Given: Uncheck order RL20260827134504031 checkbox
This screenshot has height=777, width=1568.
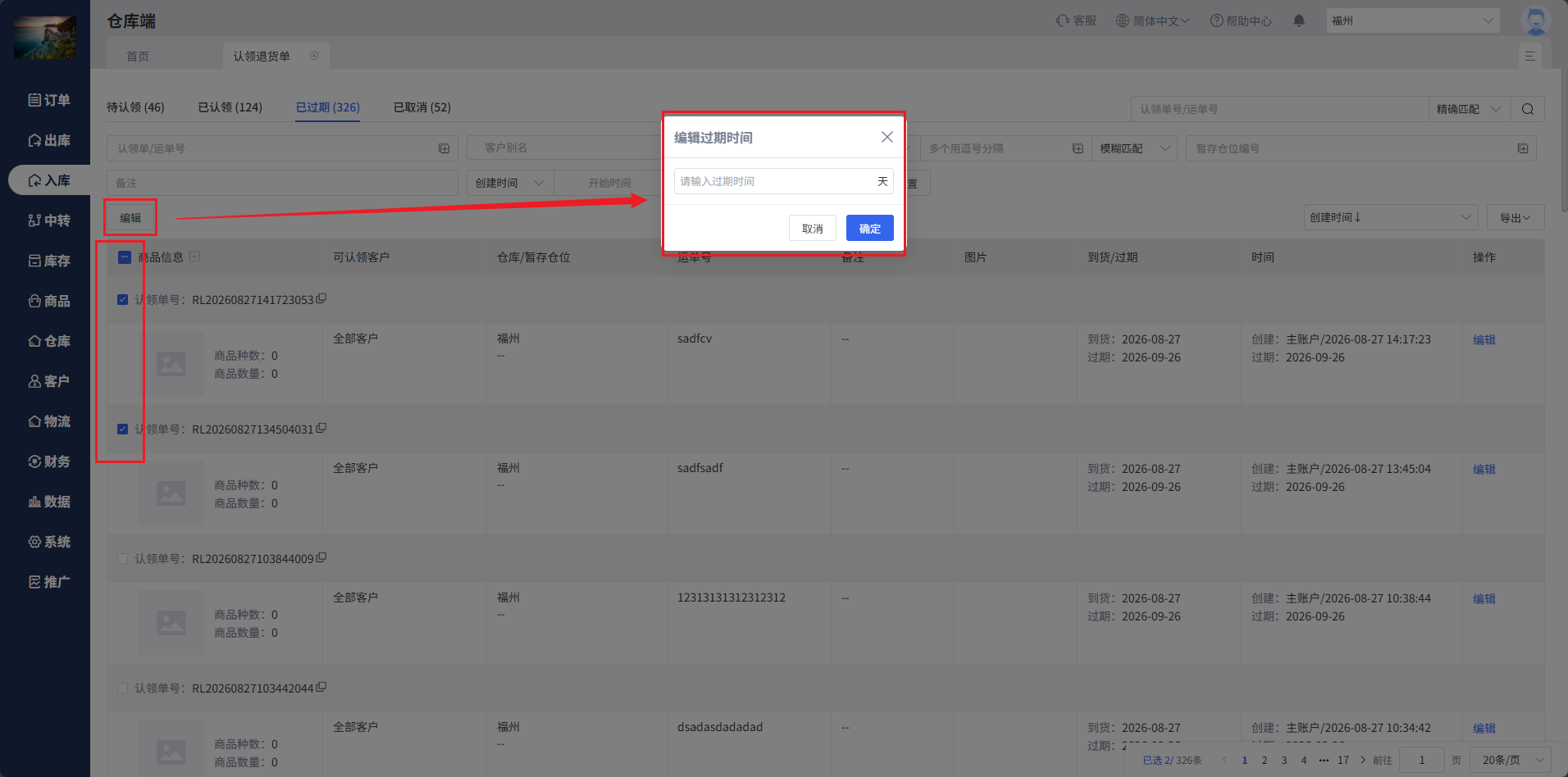Looking at the screenshot, I should tap(123, 429).
